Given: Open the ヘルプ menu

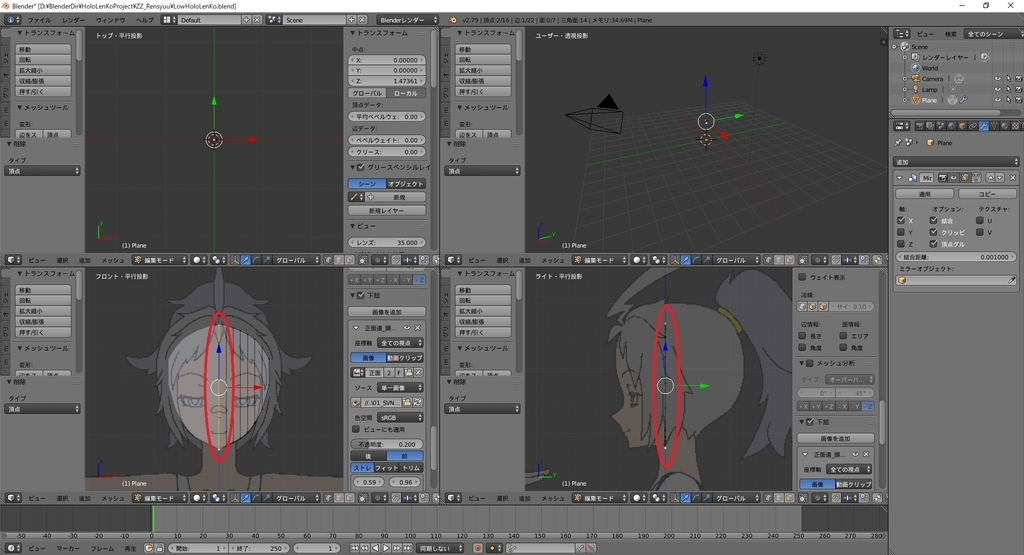Looking at the screenshot, I should tap(144, 20).
